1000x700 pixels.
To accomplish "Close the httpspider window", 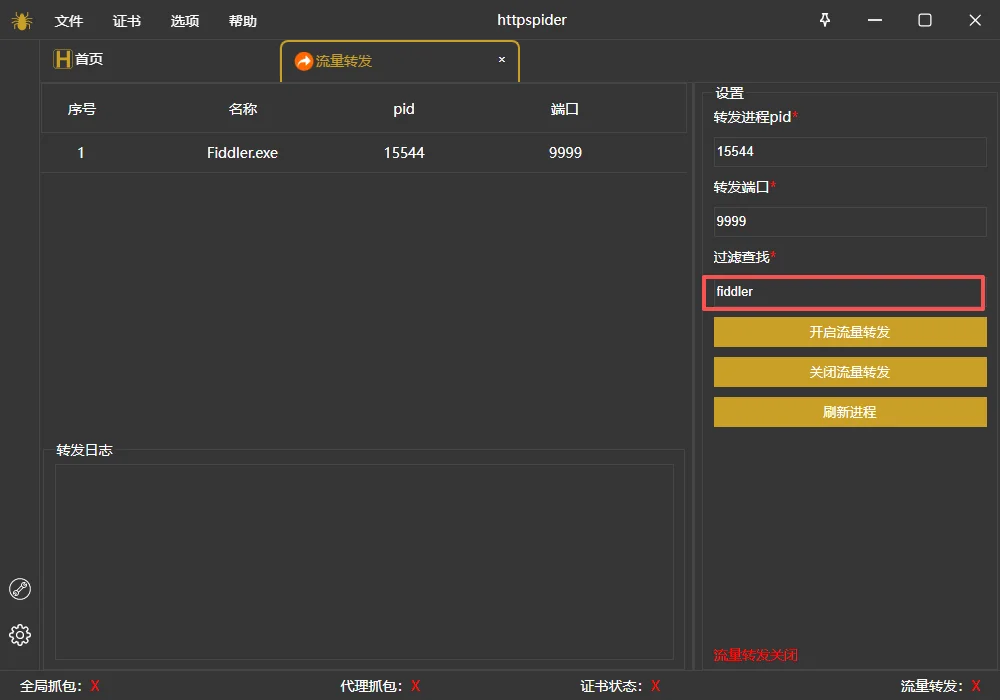I will click(974, 20).
